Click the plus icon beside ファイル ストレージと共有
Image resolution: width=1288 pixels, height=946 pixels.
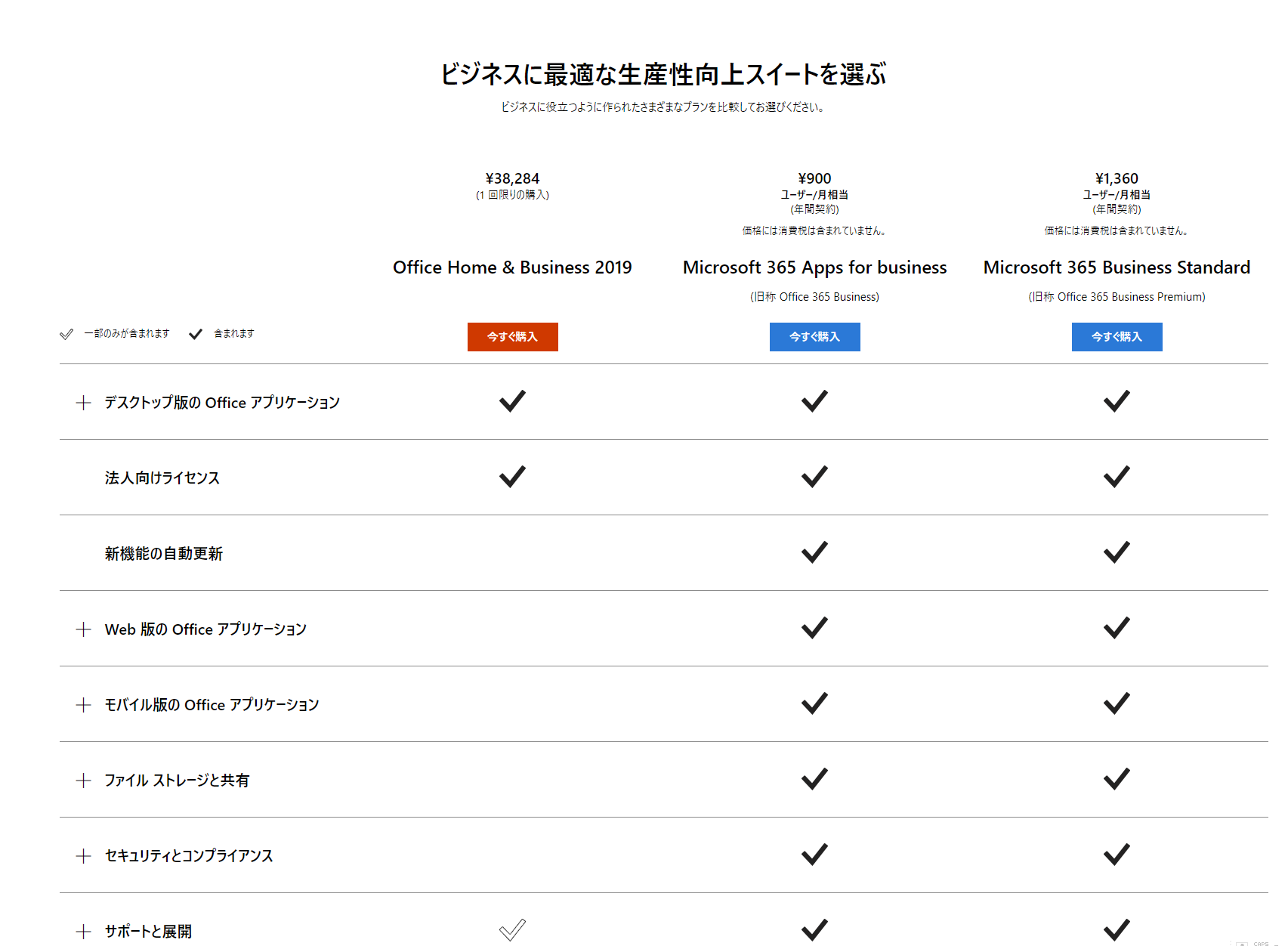84,781
